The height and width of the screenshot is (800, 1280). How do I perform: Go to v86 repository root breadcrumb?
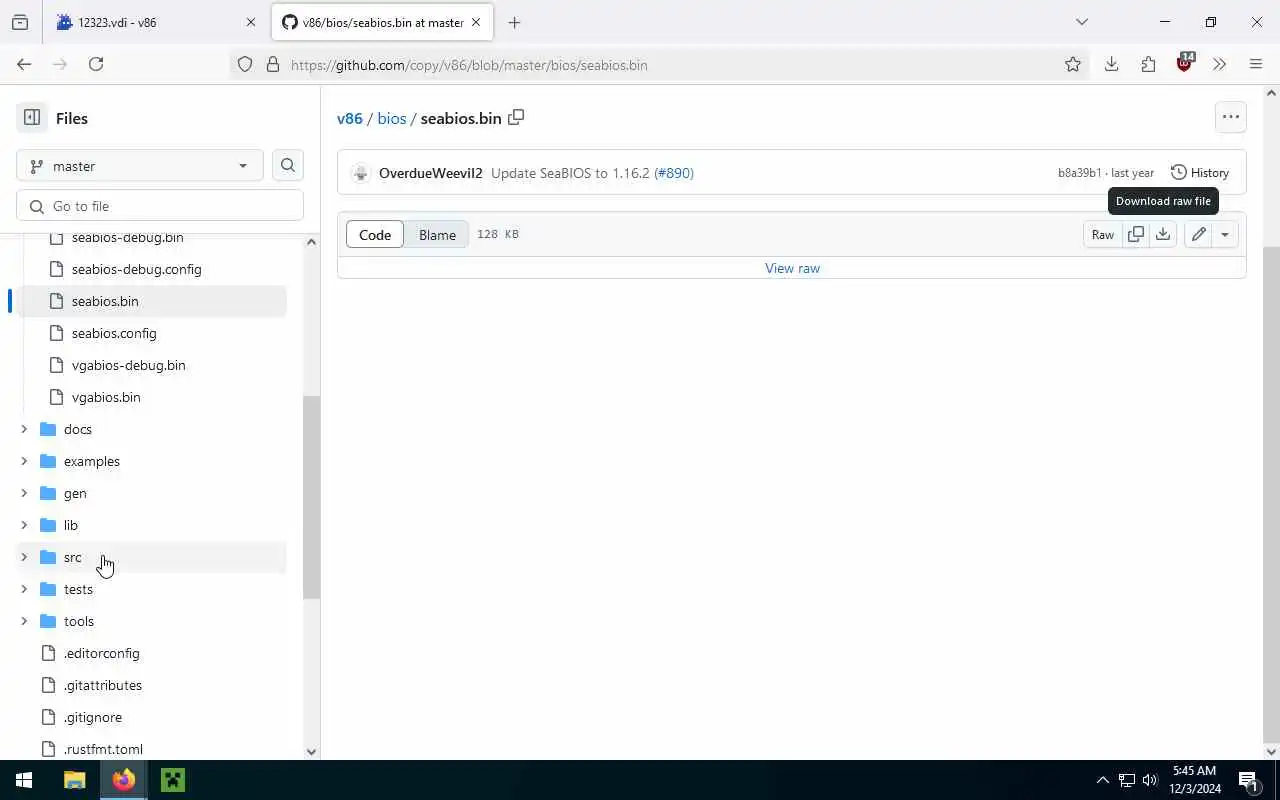click(350, 118)
